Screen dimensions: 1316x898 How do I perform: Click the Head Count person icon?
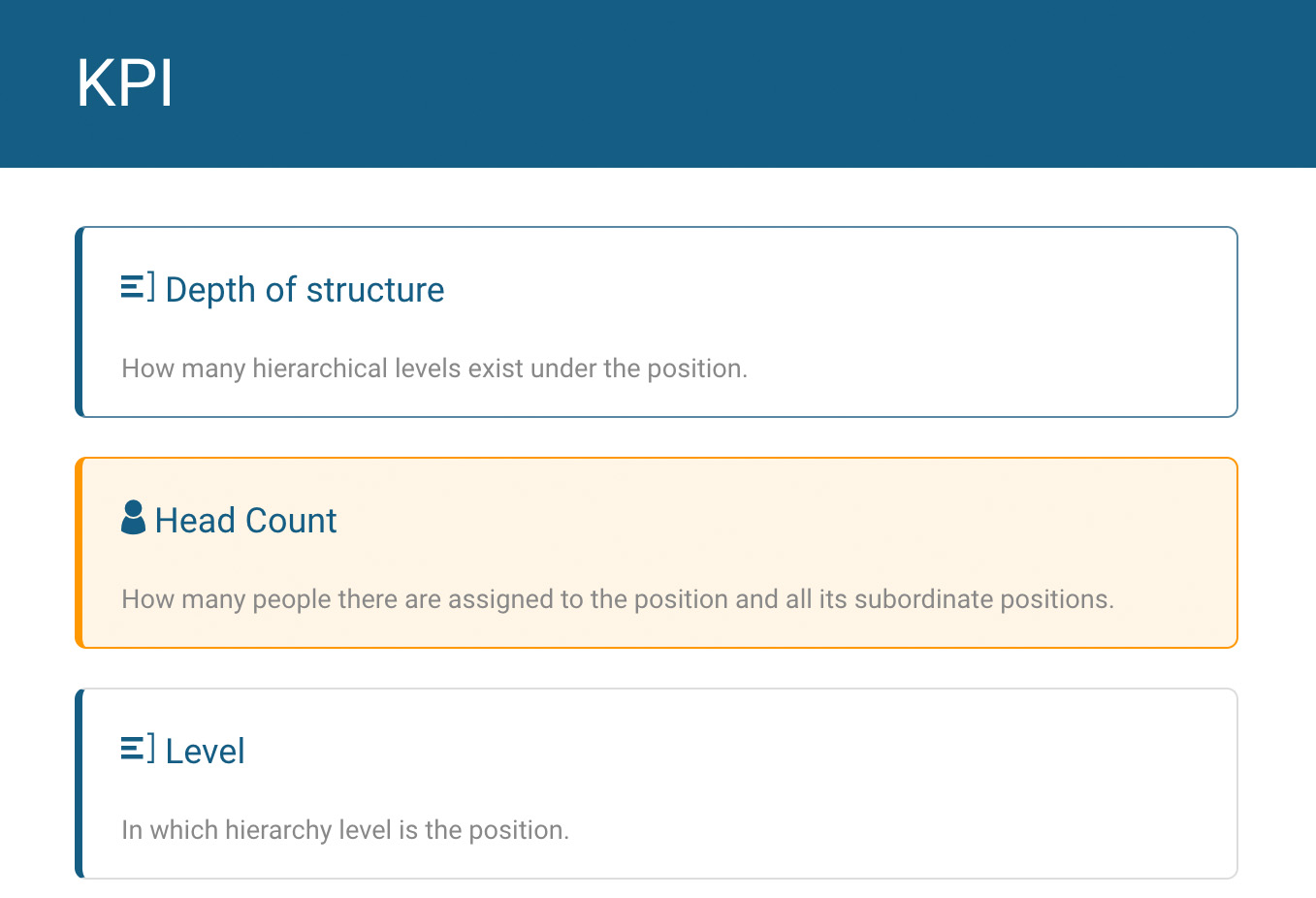[133, 518]
